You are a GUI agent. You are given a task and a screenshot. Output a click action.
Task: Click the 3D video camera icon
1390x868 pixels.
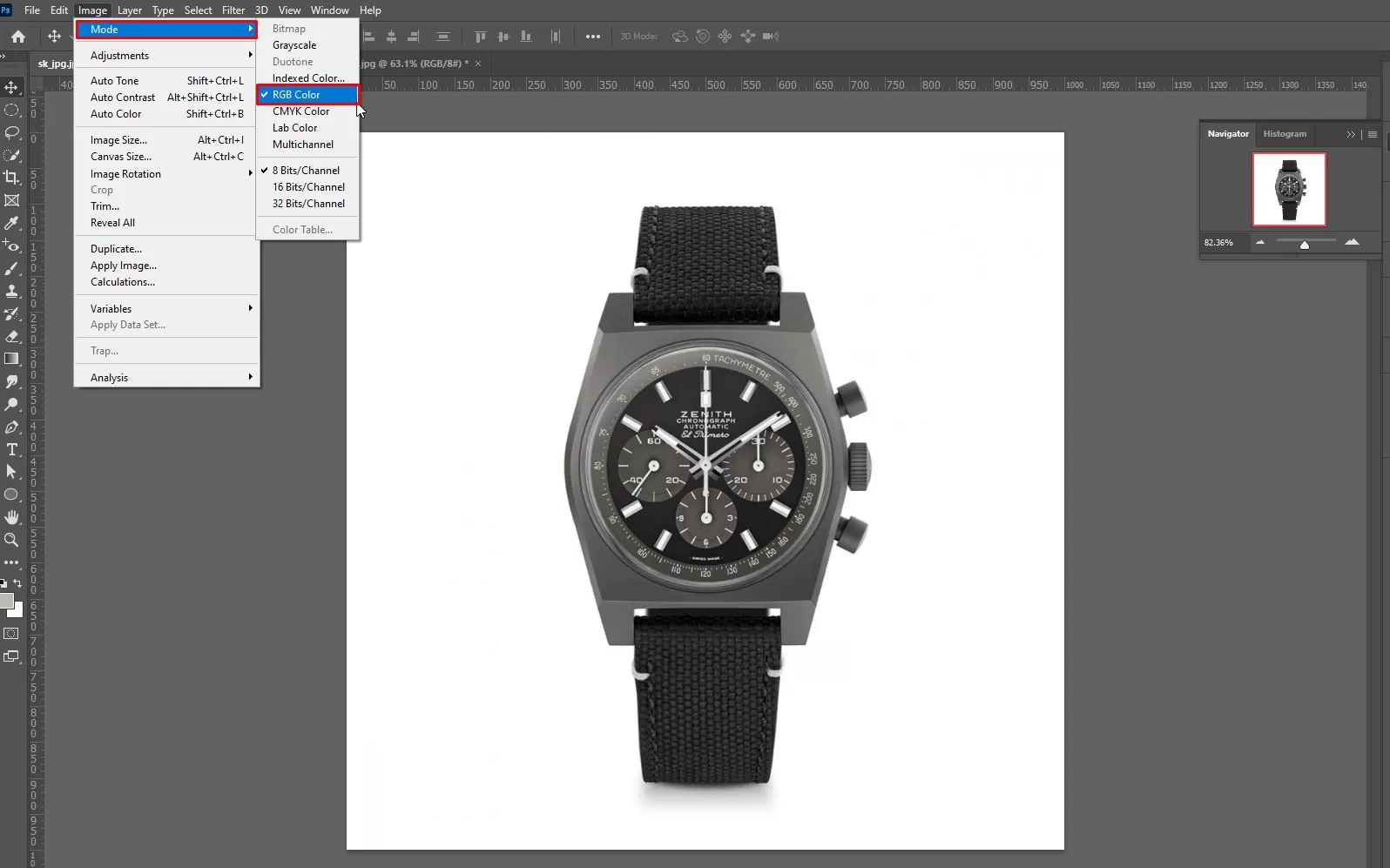pos(771,37)
